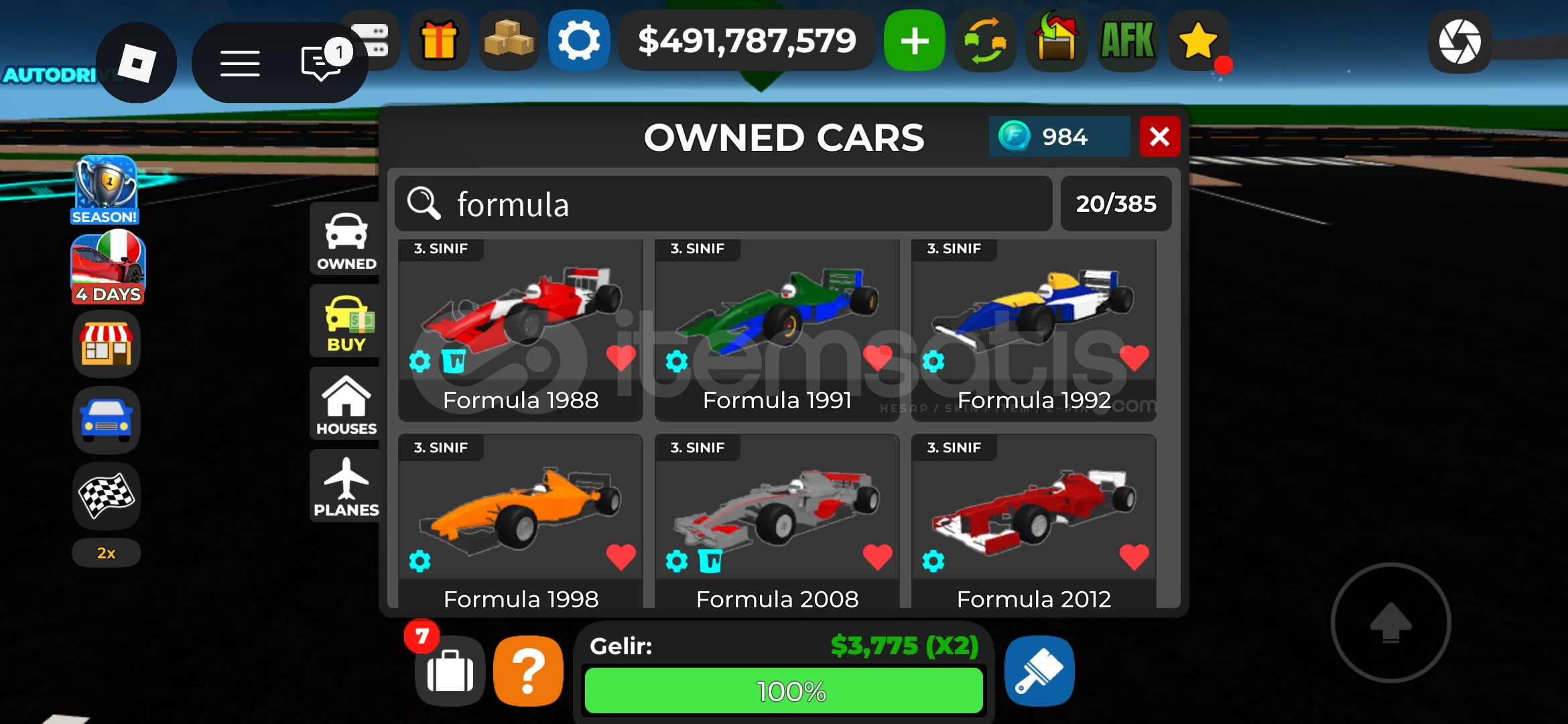Tap the green plus add-cash button
The height and width of the screenshot is (724, 1568).
pos(915,42)
